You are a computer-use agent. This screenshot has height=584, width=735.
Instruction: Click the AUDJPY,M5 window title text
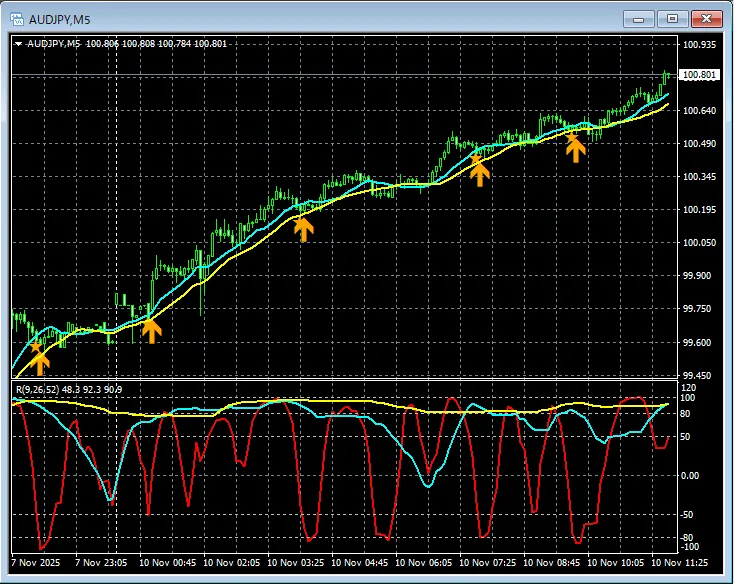pyautogui.click(x=60, y=20)
